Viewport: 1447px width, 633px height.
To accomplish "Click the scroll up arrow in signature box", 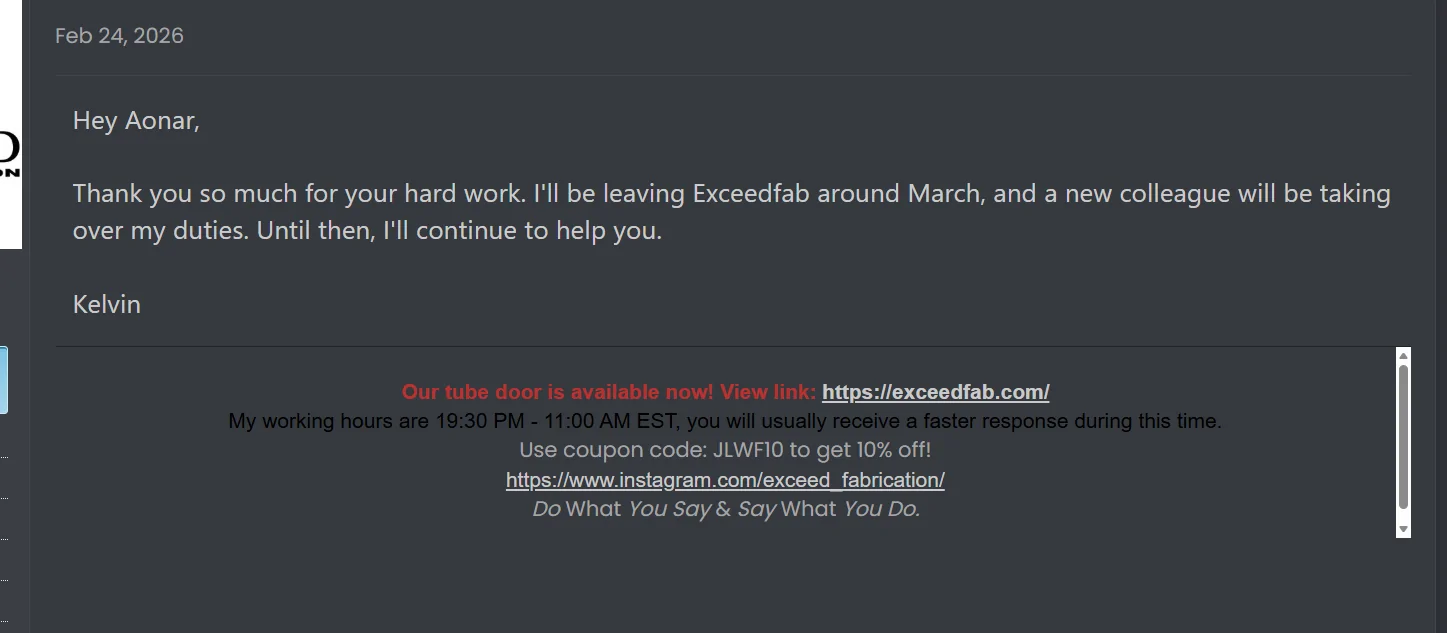I will (x=1403, y=356).
